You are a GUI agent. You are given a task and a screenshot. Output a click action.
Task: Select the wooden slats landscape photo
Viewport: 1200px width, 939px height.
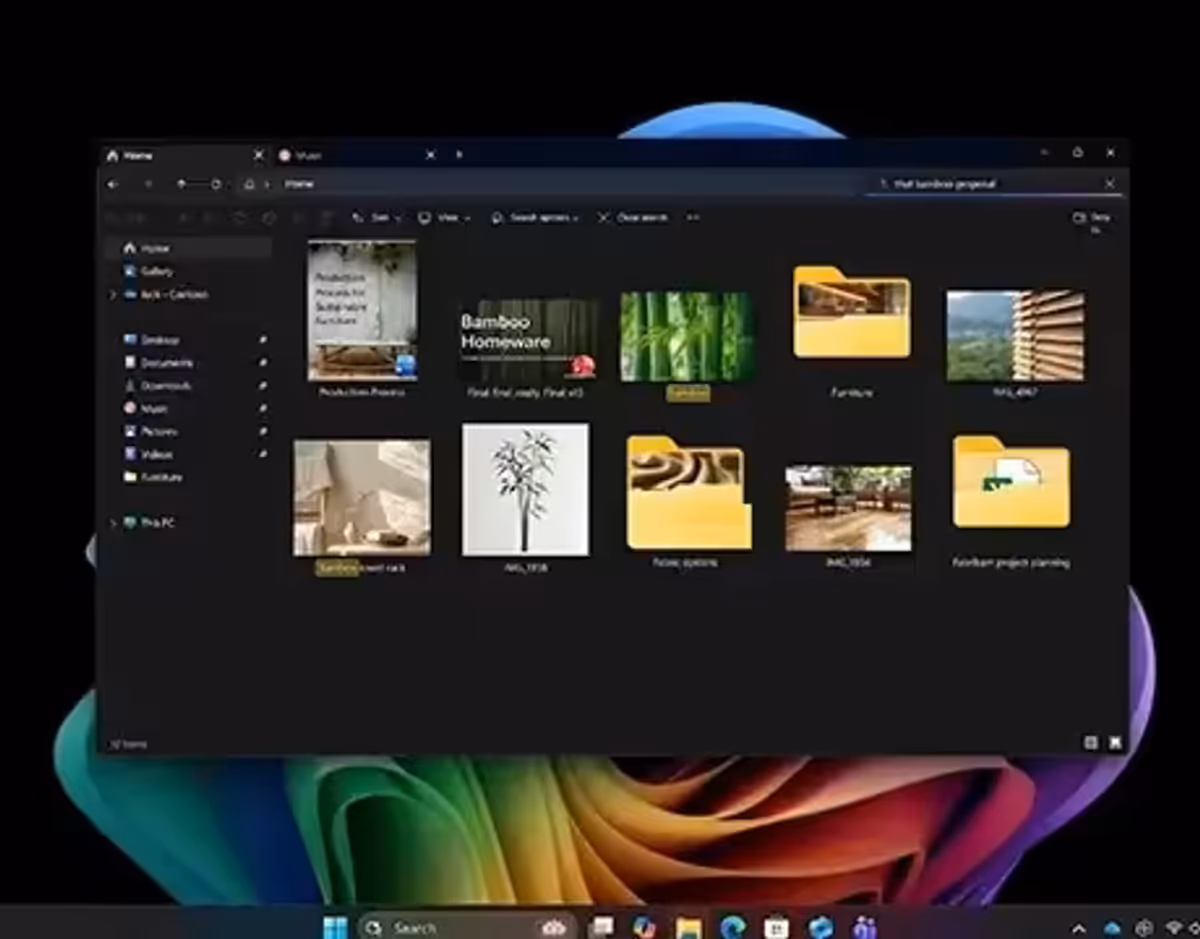pos(1015,336)
